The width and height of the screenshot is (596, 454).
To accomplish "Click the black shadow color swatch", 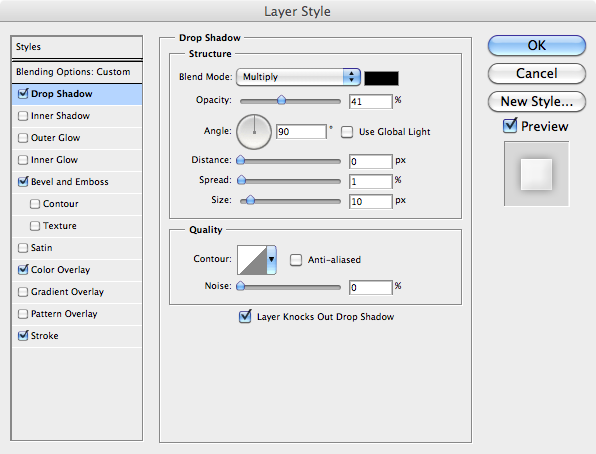I will pos(381,78).
